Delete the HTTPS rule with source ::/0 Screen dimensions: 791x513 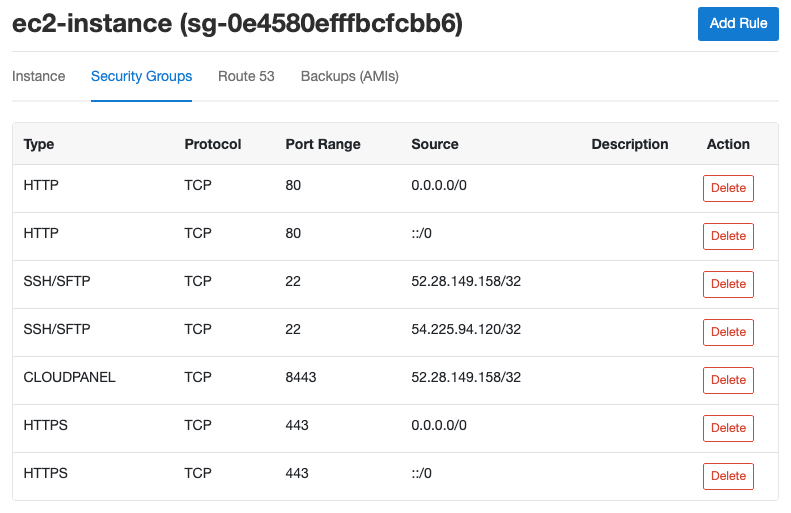click(x=728, y=476)
